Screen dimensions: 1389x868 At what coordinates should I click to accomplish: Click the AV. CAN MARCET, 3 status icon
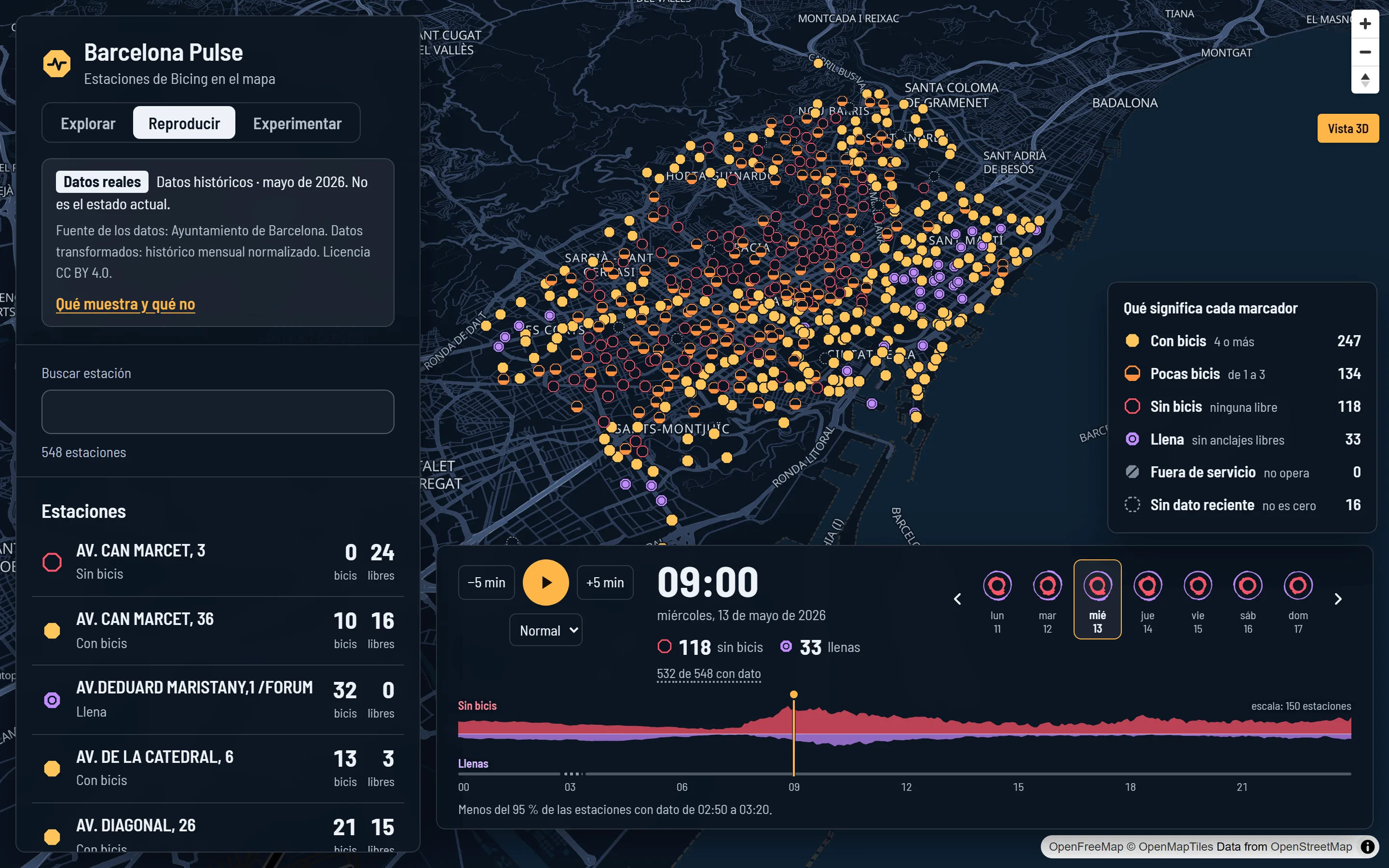(52, 562)
